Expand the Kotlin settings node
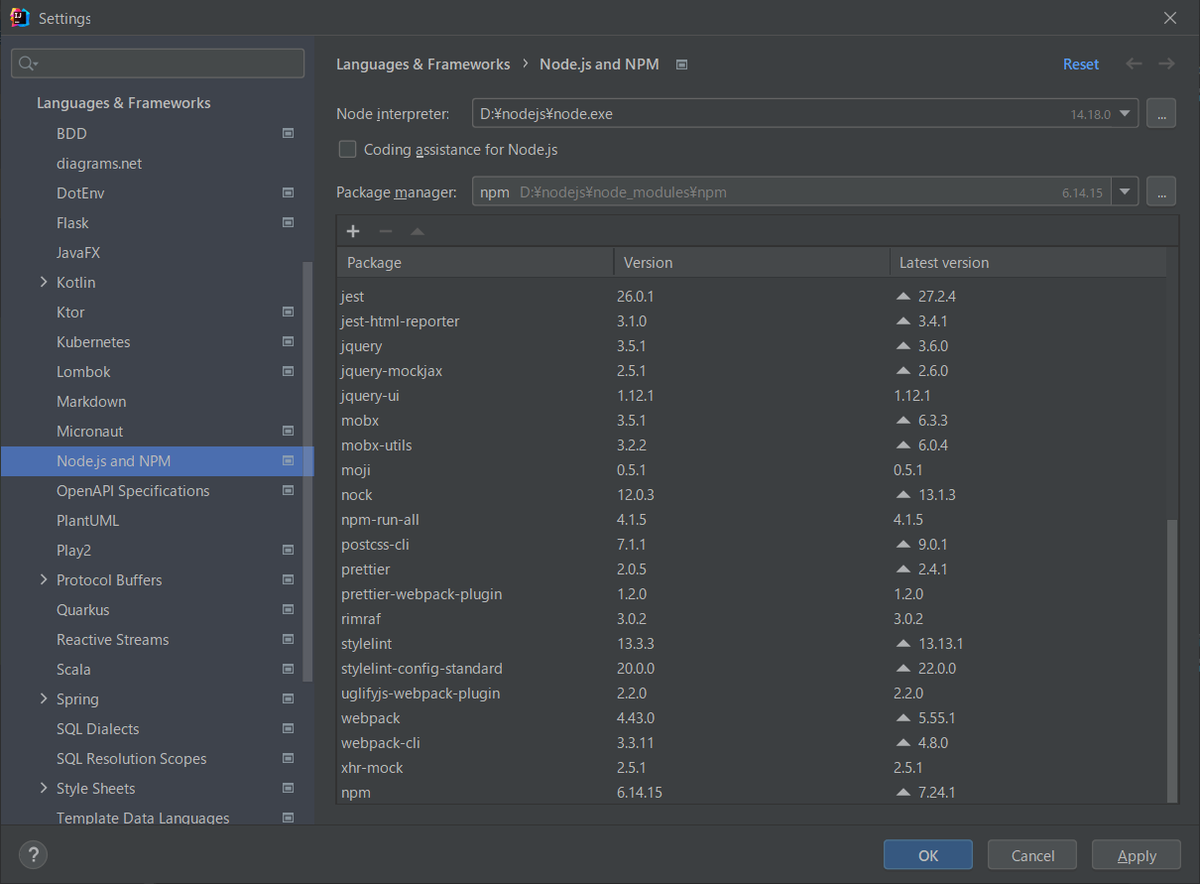The width and height of the screenshot is (1200, 884). pyautogui.click(x=44, y=282)
